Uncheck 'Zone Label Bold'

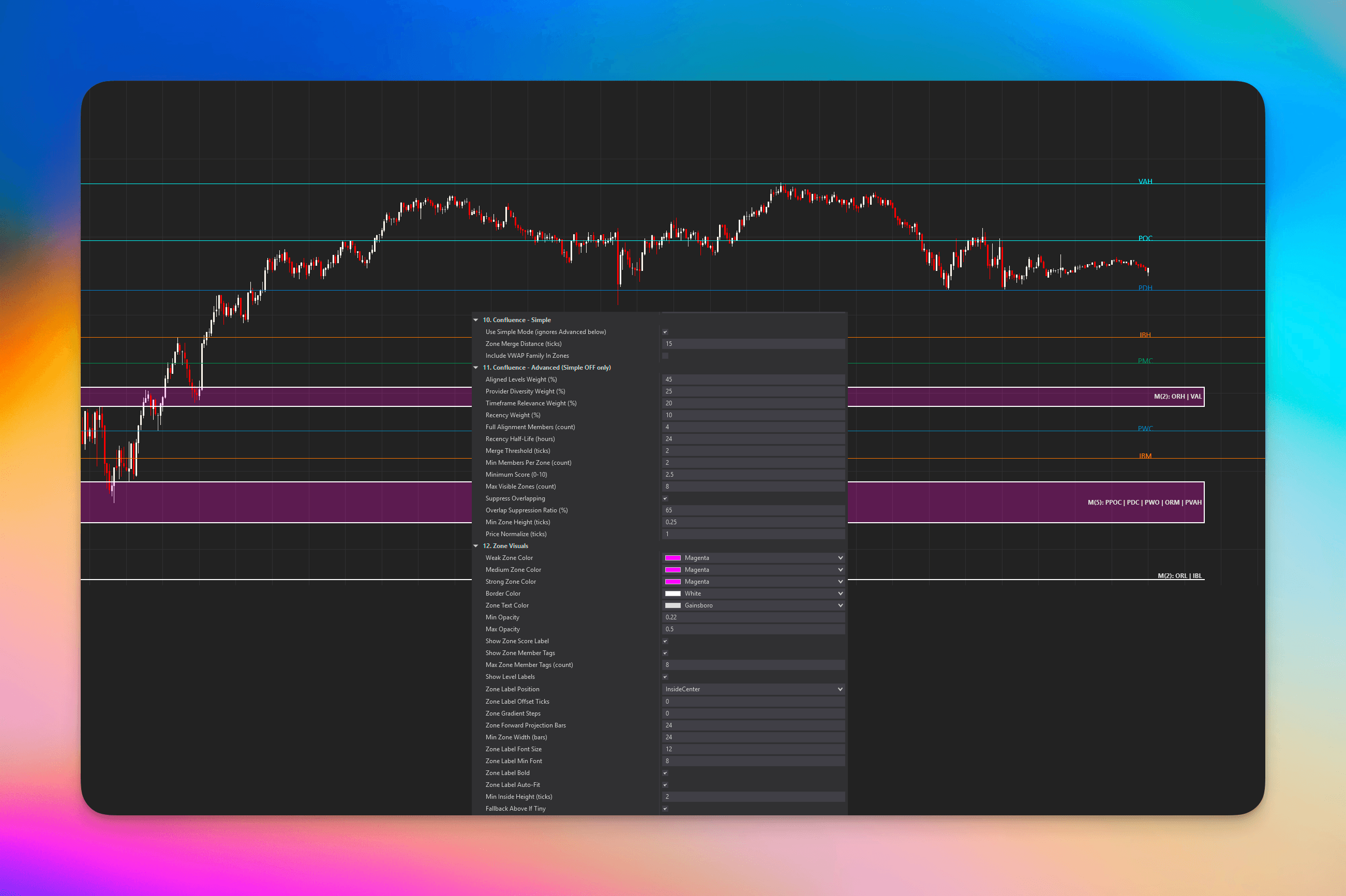[665, 772]
